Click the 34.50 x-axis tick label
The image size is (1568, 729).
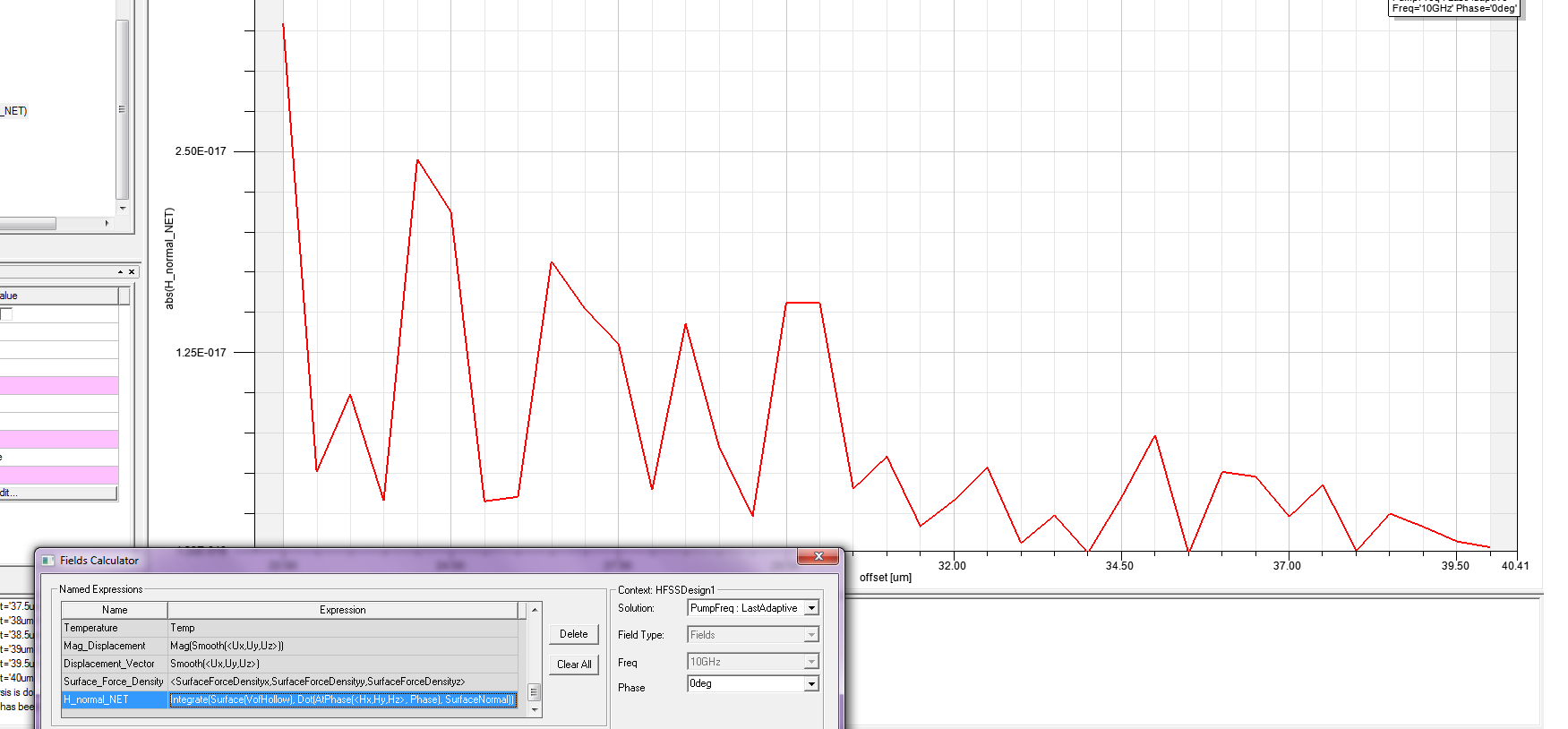(x=1119, y=566)
